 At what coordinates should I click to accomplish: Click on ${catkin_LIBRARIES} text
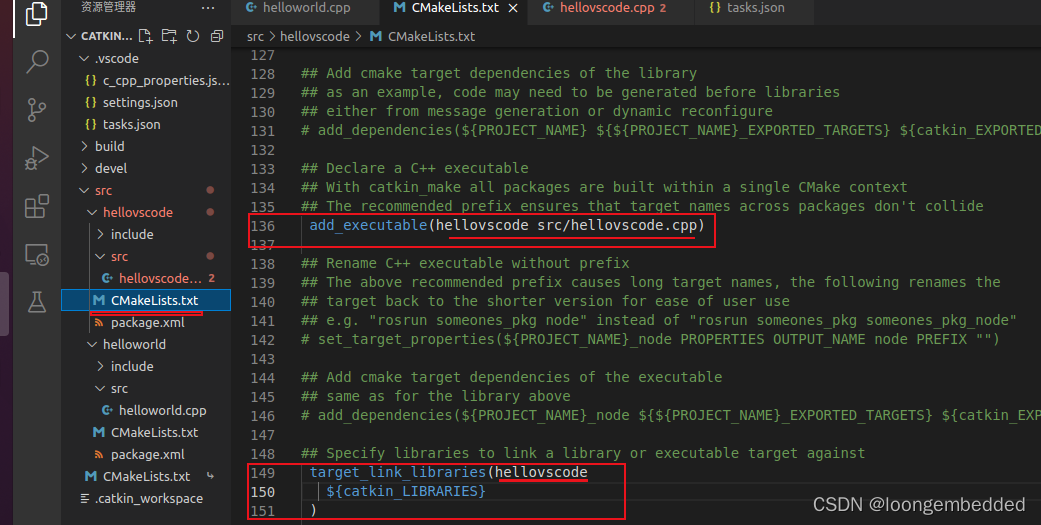pos(406,491)
